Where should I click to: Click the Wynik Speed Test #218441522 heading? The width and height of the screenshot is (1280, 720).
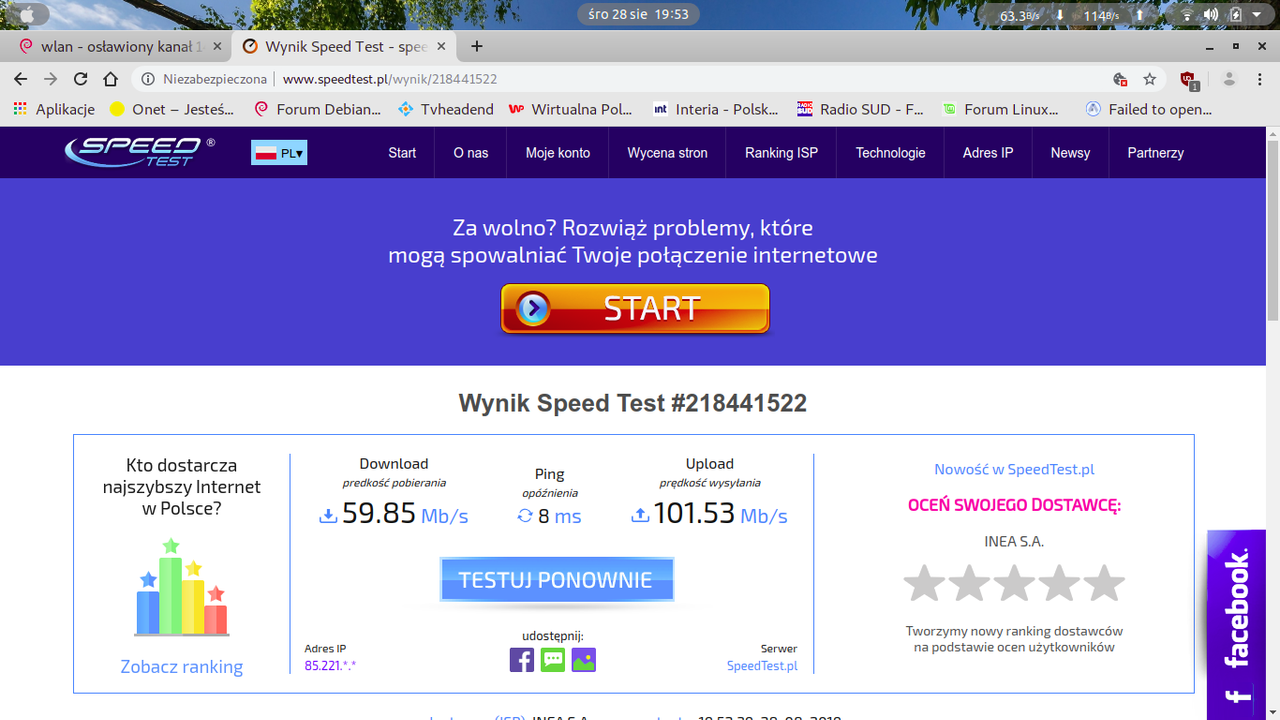coord(633,403)
